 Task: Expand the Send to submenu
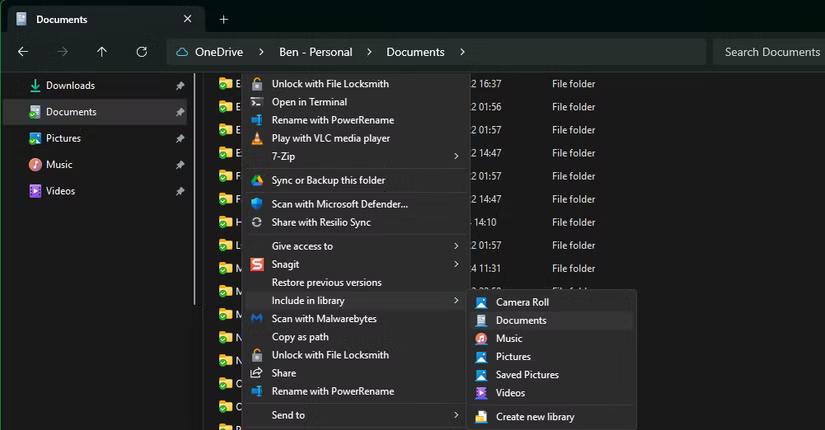456,415
